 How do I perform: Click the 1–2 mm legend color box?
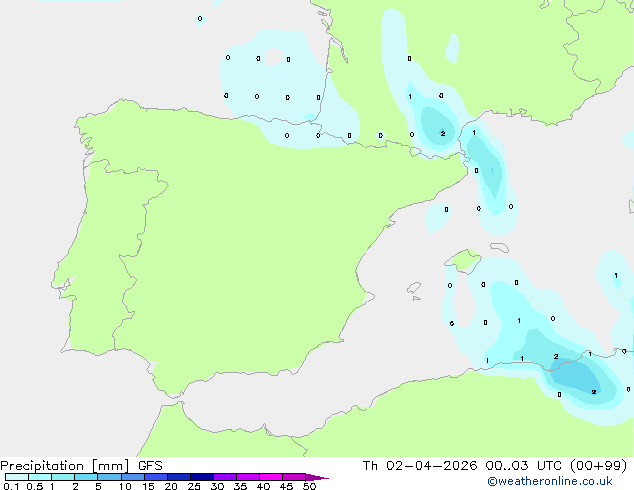[x=63, y=477]
